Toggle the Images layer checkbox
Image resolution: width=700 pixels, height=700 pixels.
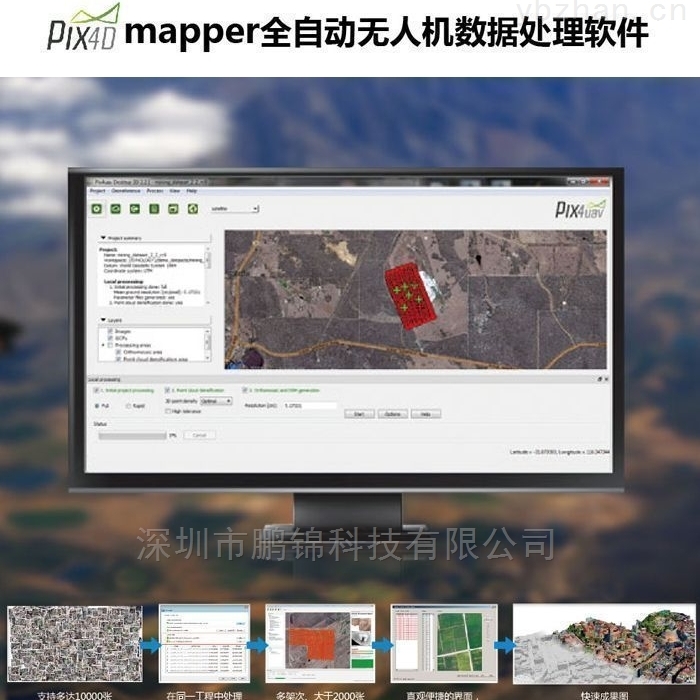point(110,331)
